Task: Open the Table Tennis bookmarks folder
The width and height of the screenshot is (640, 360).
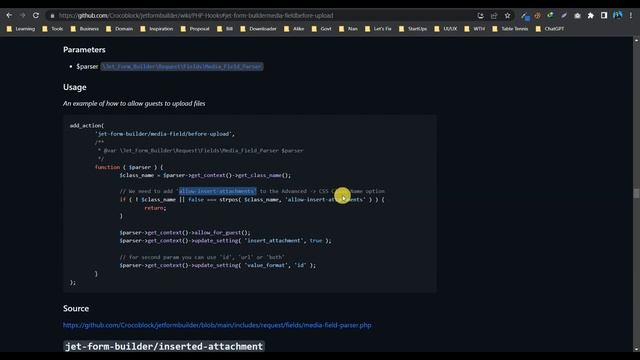Action: click(510, 29)
